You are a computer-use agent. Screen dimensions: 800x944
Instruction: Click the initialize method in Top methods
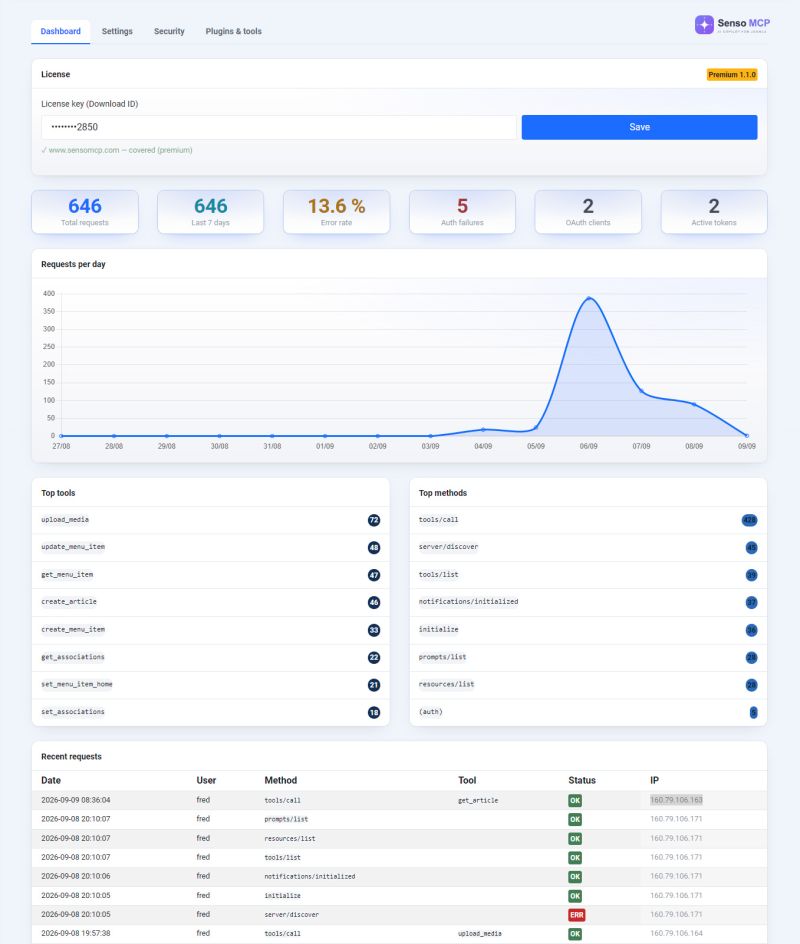click(438, 630)
